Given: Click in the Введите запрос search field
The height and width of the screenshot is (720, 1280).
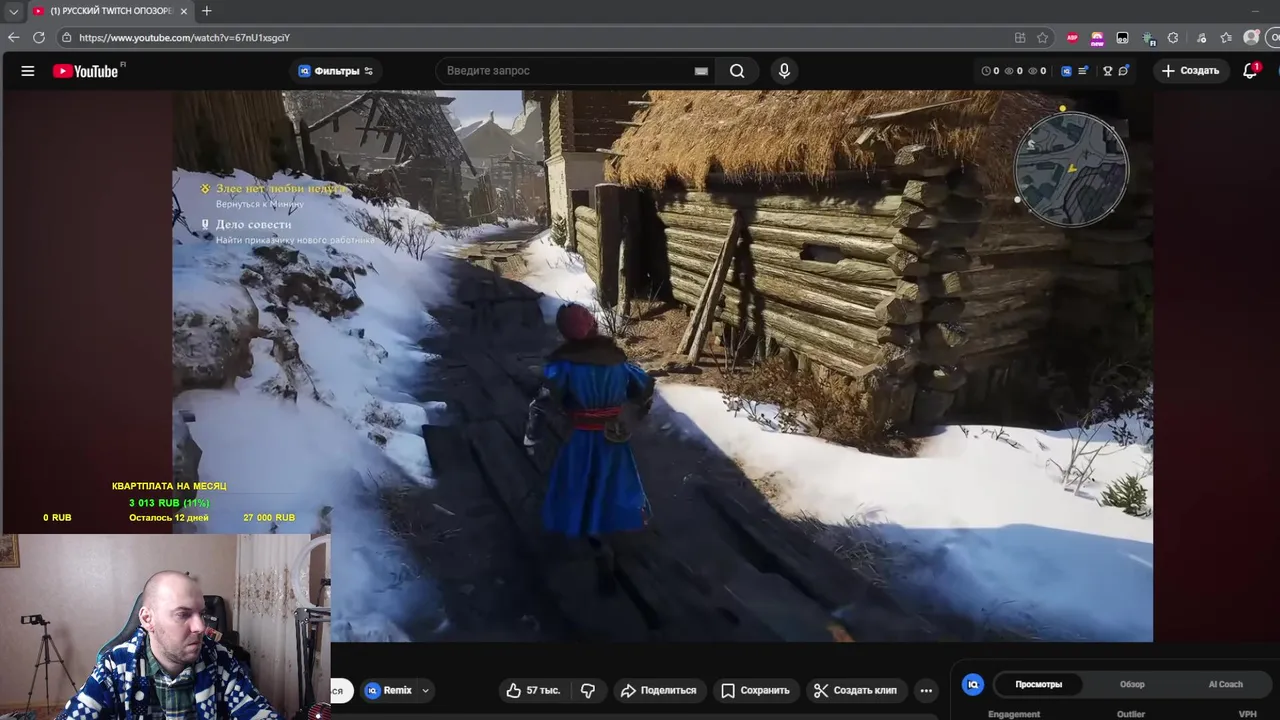Looking at the screenshot, I should click(x=565, y=71).
